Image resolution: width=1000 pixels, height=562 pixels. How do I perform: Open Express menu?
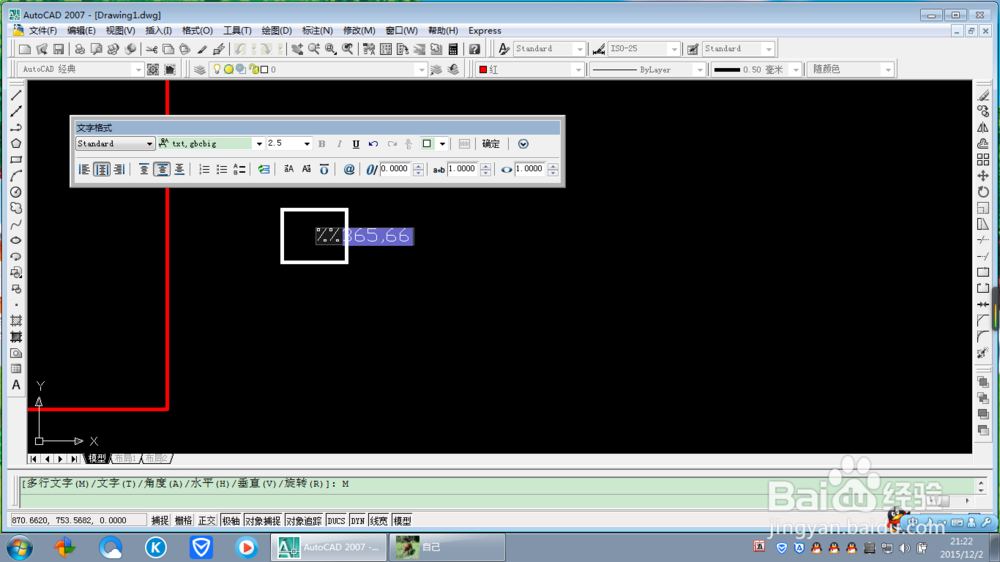pos(485,31)
